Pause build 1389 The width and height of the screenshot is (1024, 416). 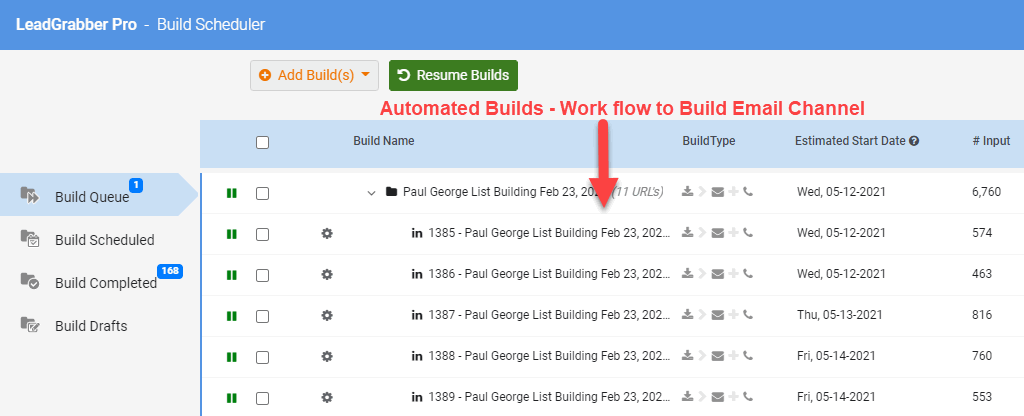(231, 398)
